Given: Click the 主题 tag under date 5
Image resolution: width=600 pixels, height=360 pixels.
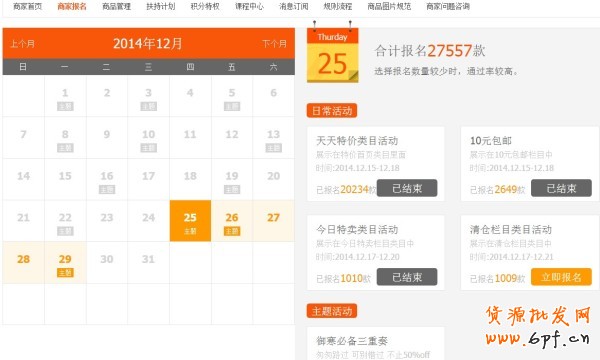Looking at the screenshot, I should point(232,106).
